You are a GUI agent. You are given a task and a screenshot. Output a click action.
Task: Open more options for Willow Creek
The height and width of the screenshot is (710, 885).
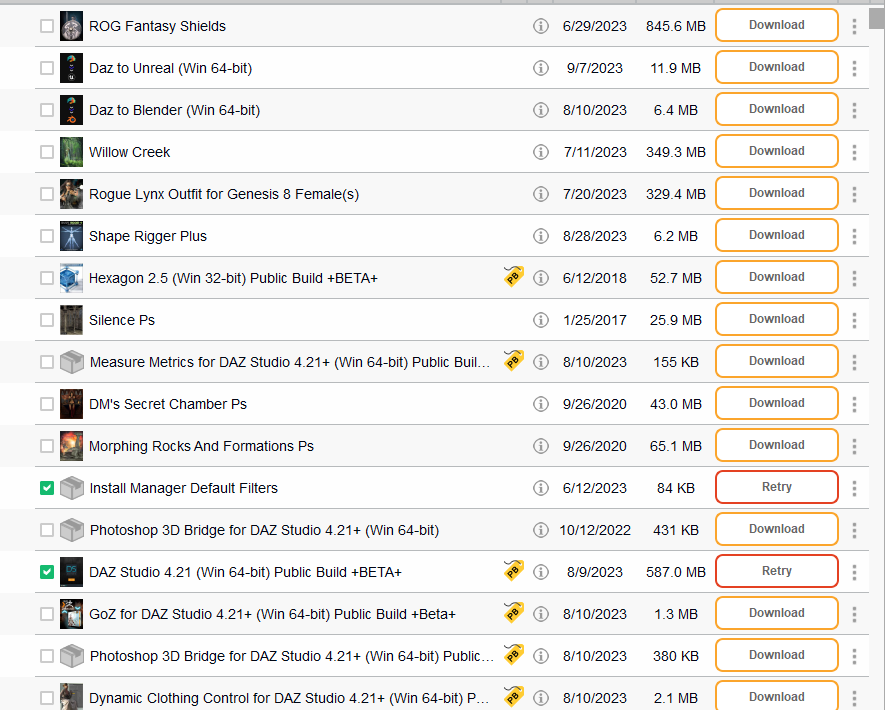click(x=854, y=152)
